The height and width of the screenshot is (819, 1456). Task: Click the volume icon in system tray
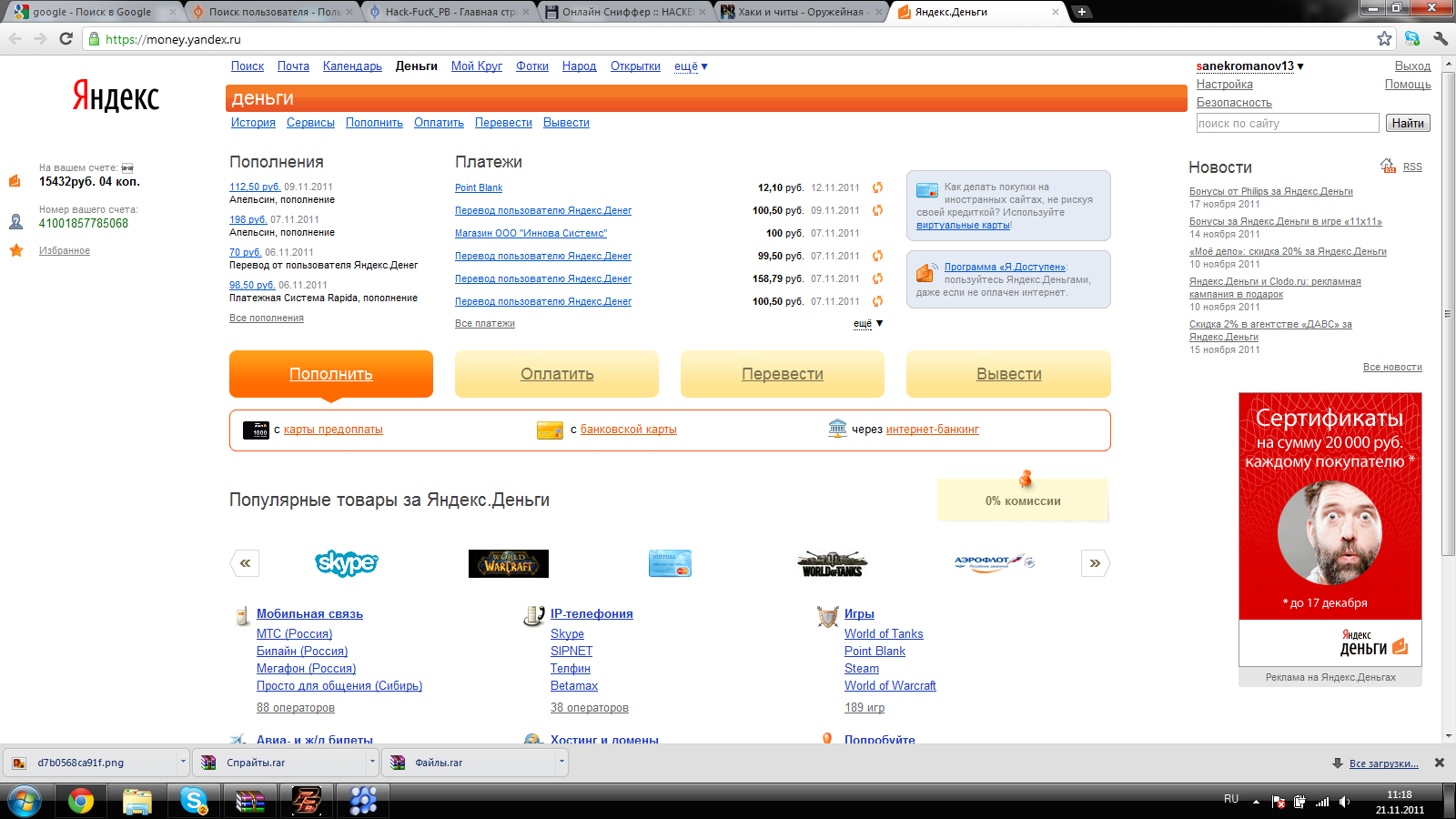coord(1345,802)
